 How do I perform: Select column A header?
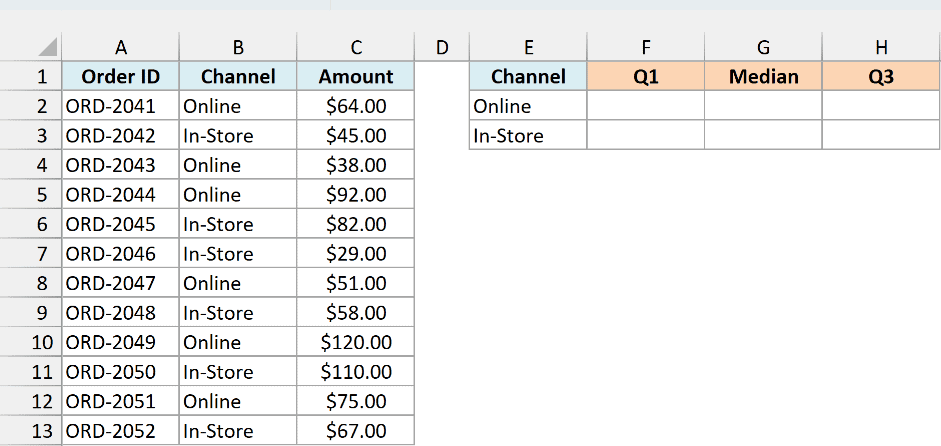click(x=121, y=47)
